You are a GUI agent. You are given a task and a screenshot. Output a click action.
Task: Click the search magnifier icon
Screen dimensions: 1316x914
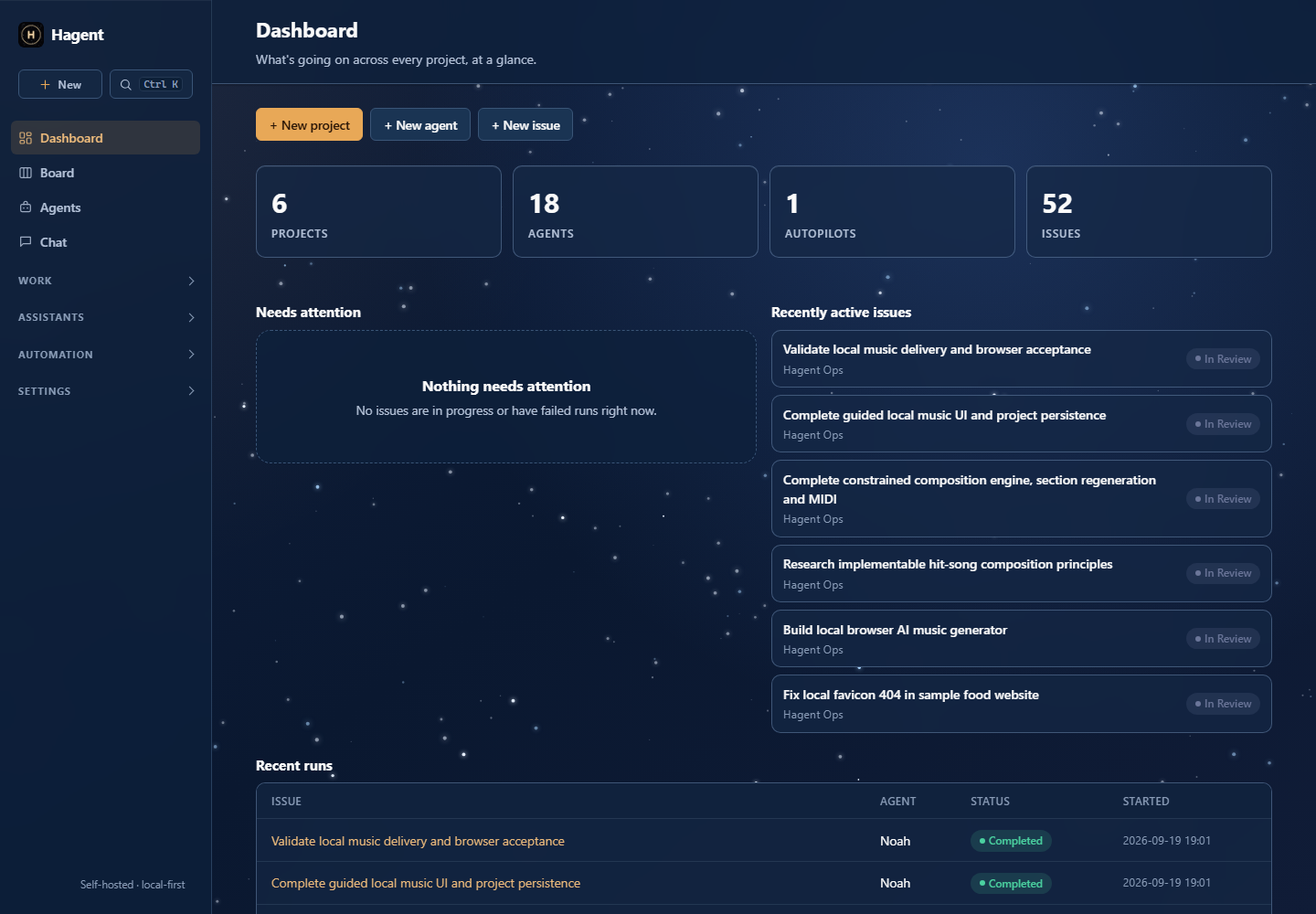pyautogui.click(x=126, y=84)
